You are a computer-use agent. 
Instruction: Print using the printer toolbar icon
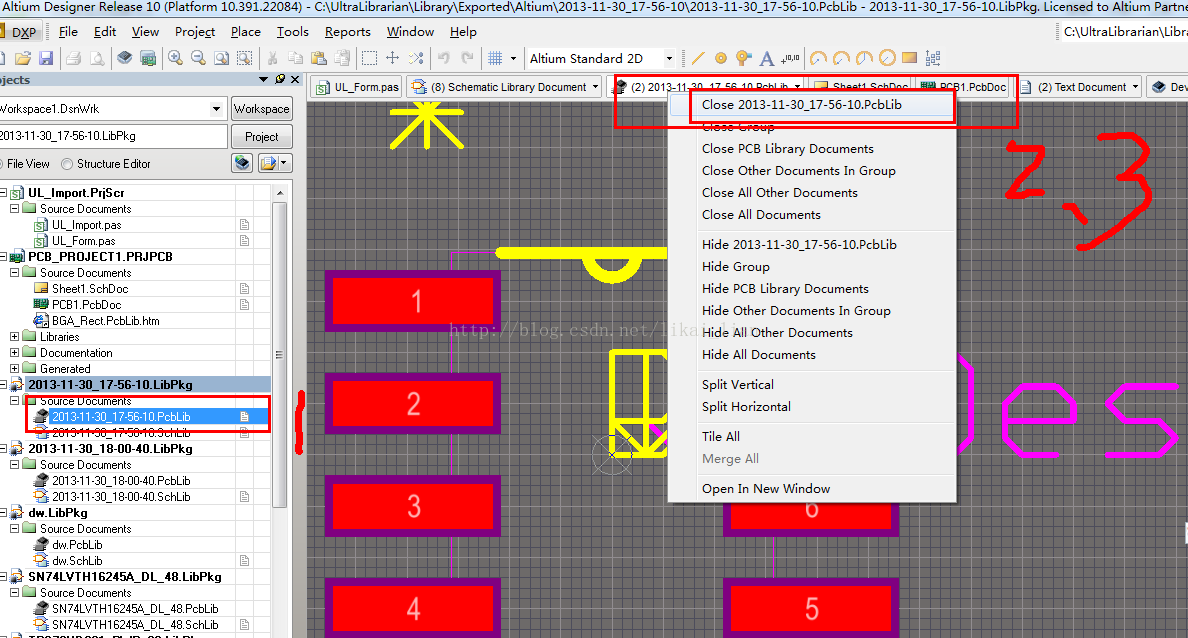click(73, 58)
